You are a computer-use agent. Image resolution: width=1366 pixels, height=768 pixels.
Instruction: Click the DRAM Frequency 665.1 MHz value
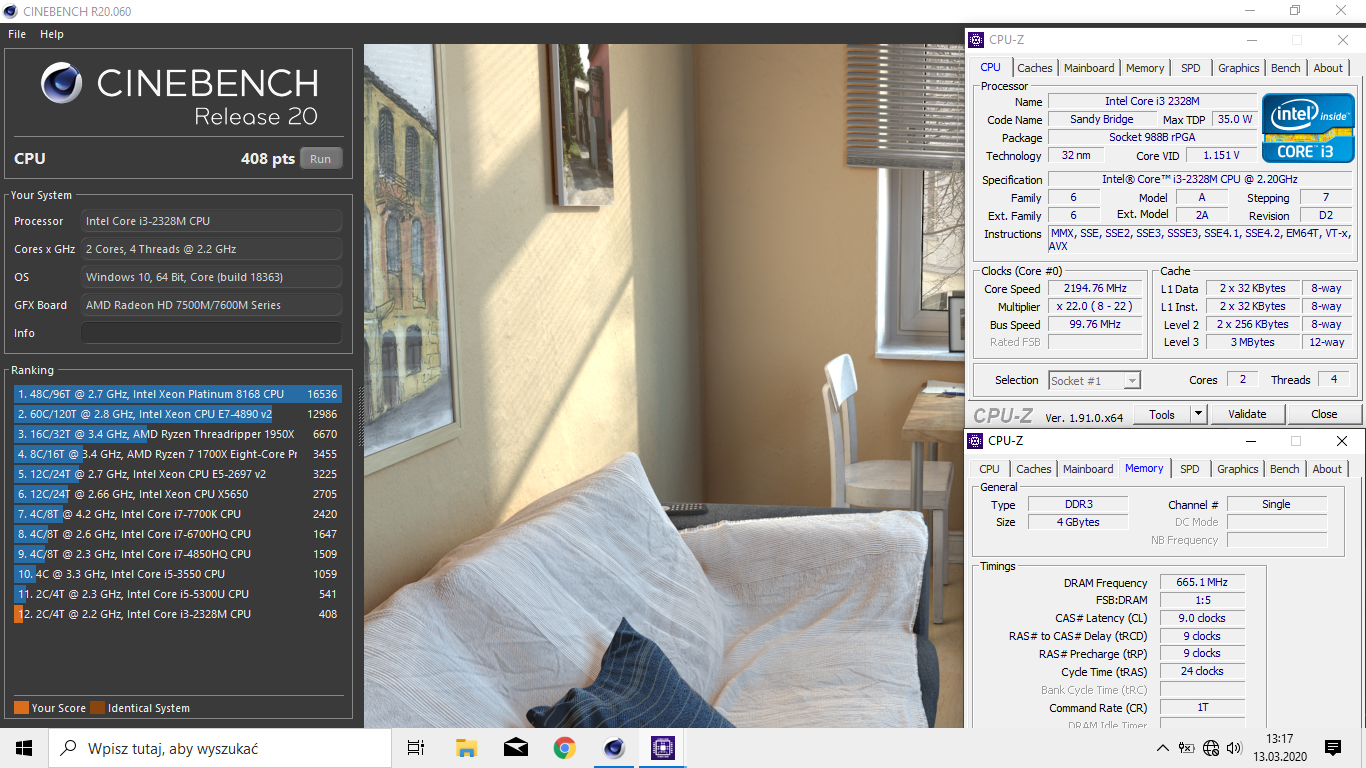click(x=1202, y=582)
